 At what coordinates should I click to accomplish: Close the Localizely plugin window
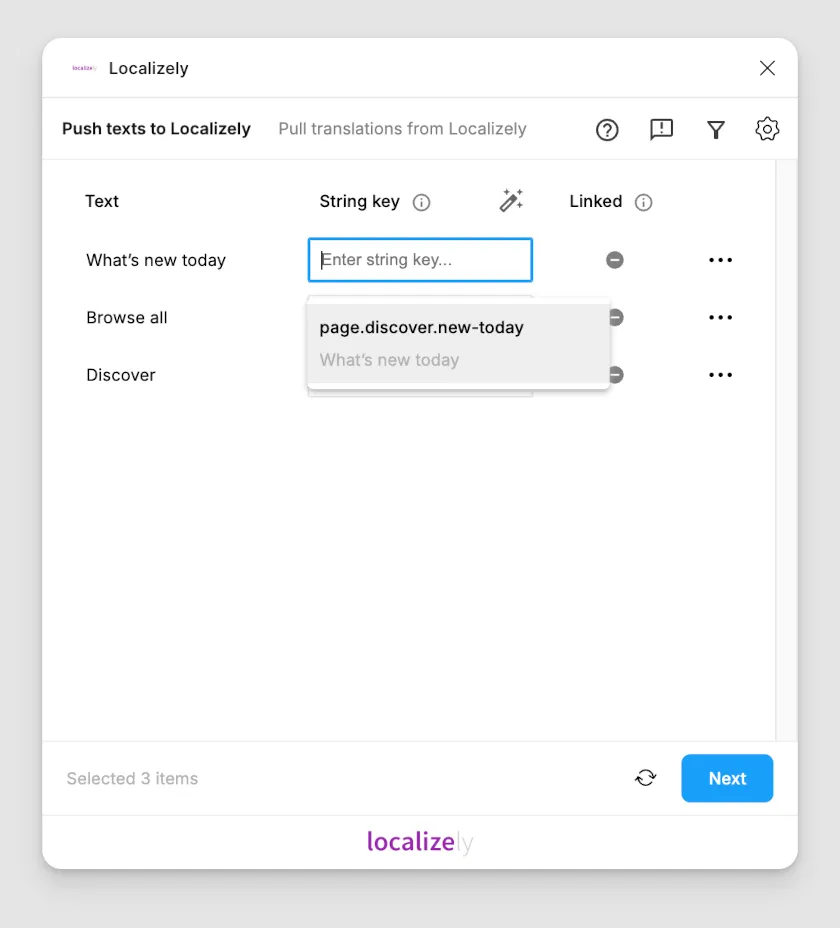(767, 68)
